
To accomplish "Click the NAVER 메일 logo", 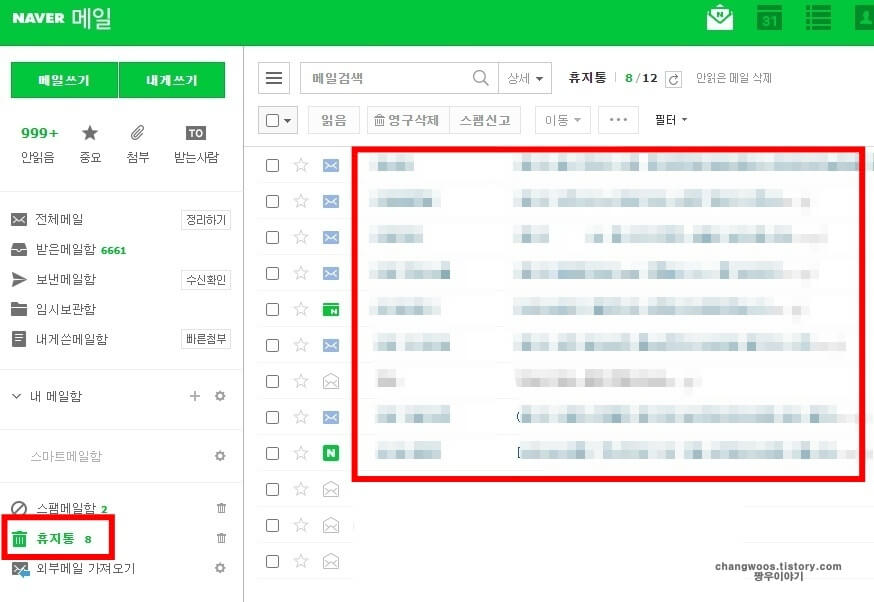I will click(62, 17).
